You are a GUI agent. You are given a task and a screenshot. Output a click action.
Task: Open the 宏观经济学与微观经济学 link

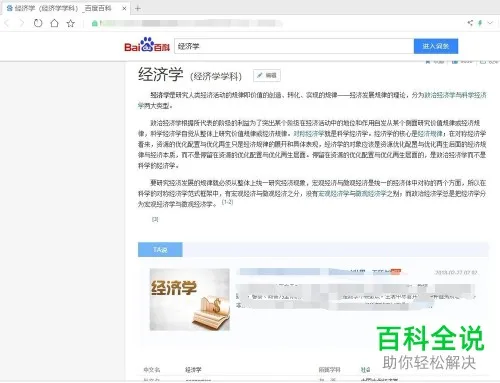pyautogui.click(x=353, y=193)
